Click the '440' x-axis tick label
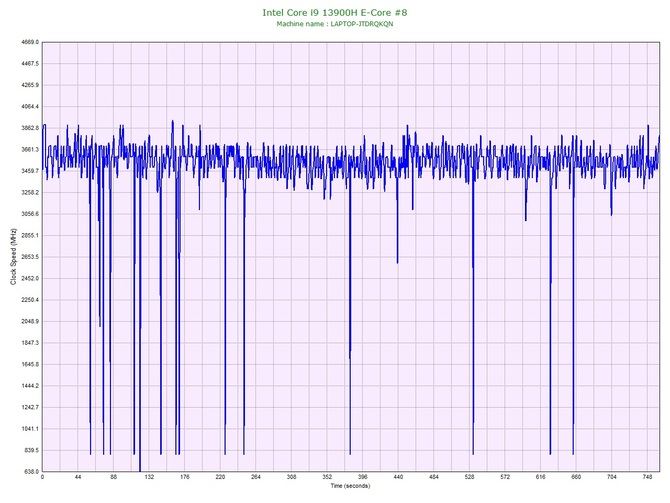The height and width of the screenshot is (503, 670). [398, 477]
